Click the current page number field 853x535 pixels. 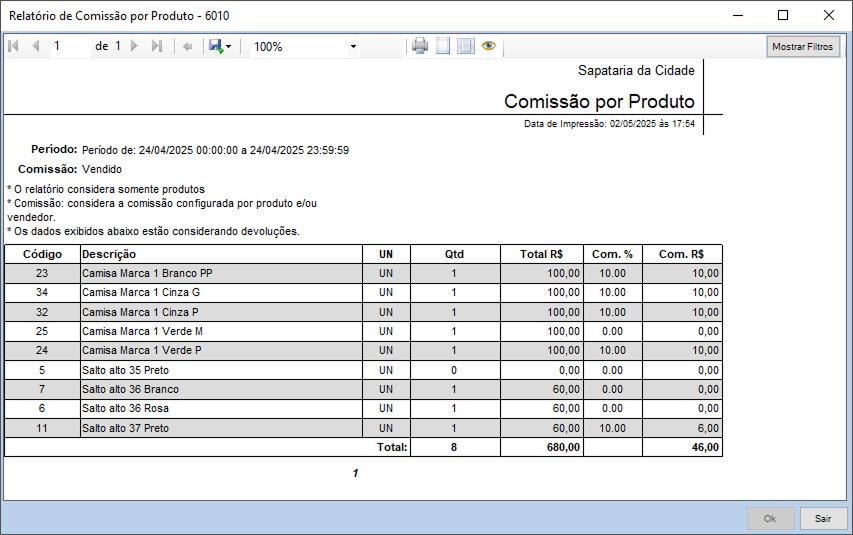point(70,47)
